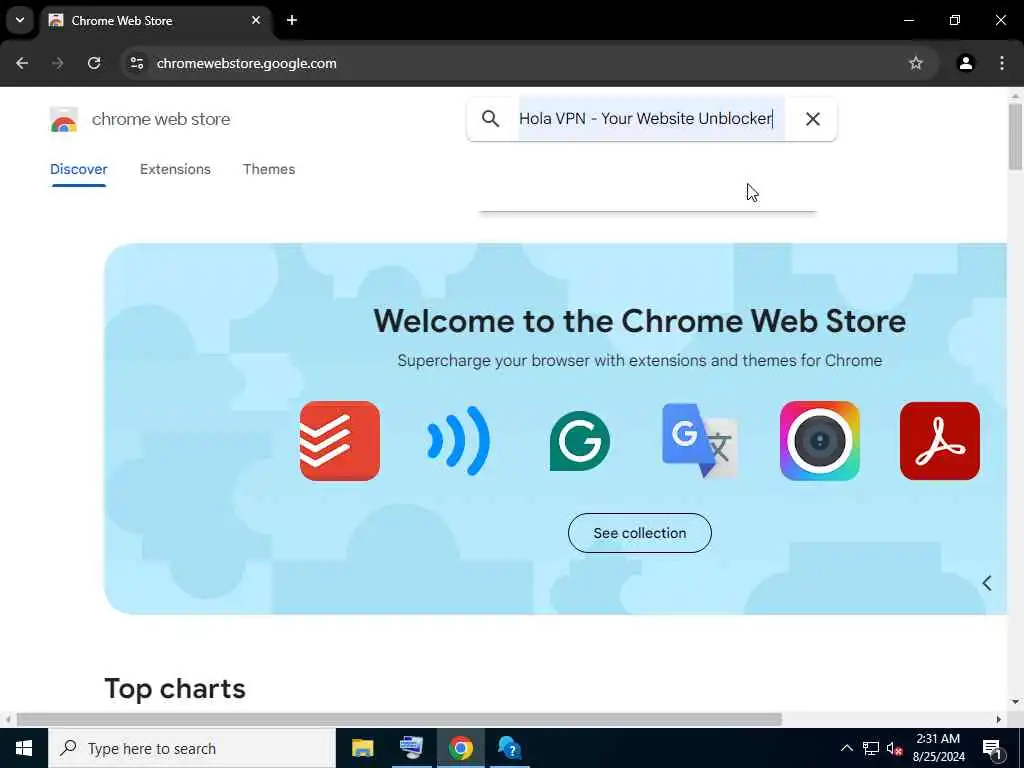Click the horizontal scrollbar thumb
Image resolution: width=1024 pixels, height=768 pixels.
(399, 720)
